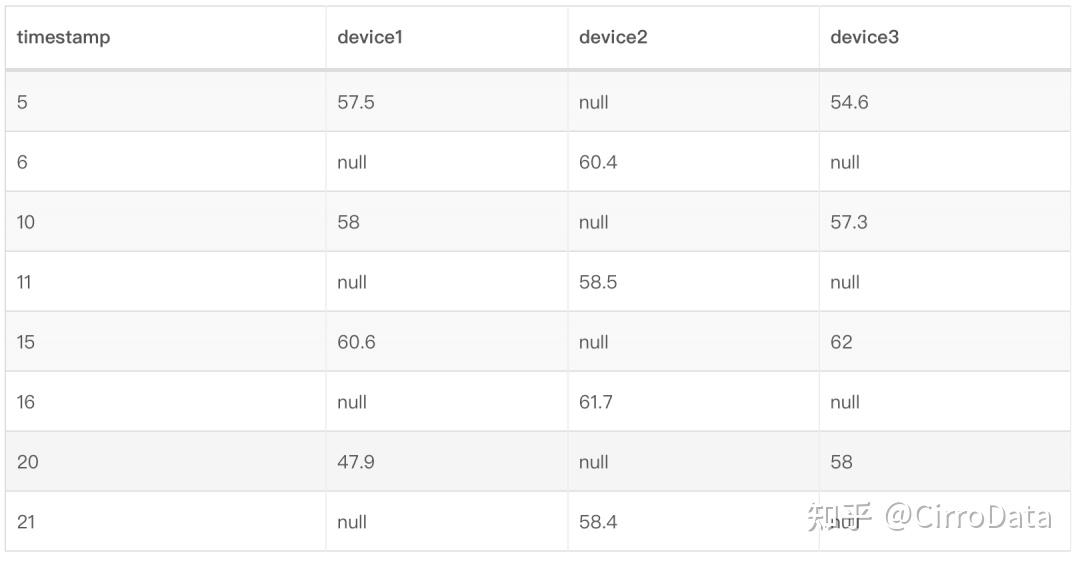
Task: Click the timestamp 21 cell
Action: pos(26,522)
